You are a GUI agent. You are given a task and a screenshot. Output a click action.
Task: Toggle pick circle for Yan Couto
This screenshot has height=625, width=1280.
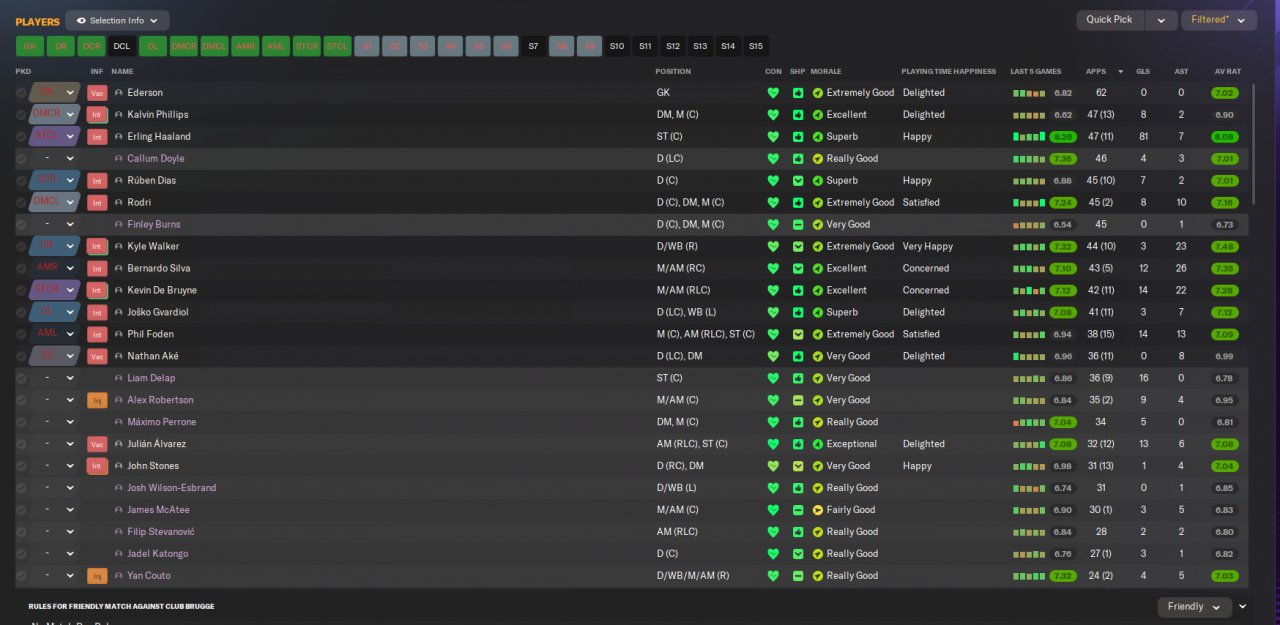[x=21, y=576]
